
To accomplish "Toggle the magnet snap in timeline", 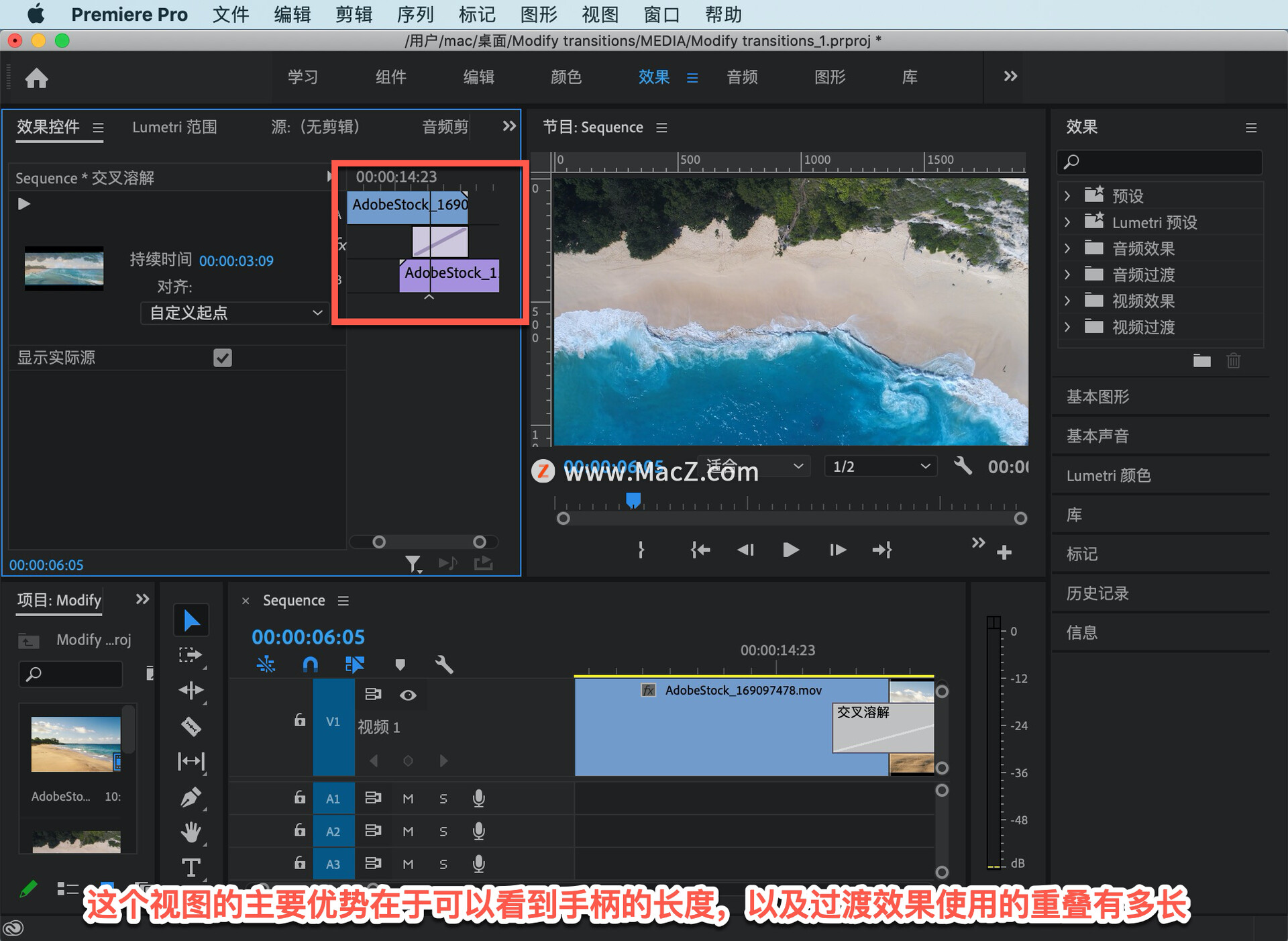I will pyautogui.click(x=310, y=664).
